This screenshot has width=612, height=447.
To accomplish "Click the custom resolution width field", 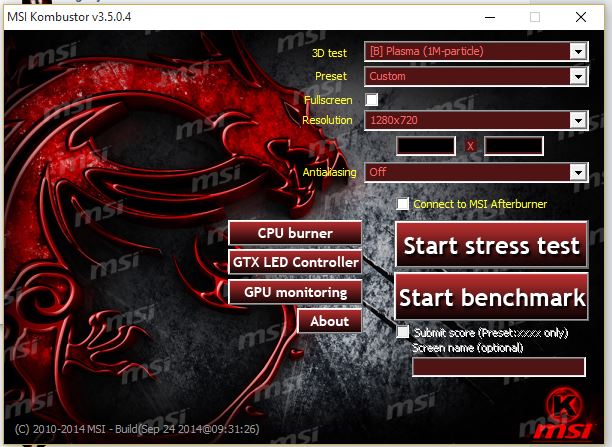I will (426, 146).
